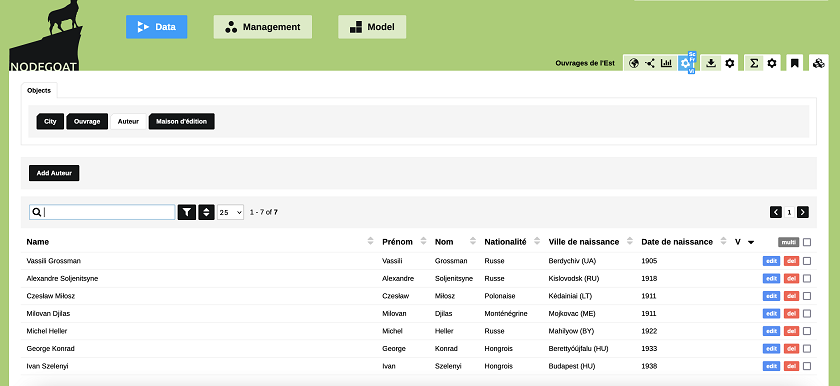Open the geographic visualisation globe icon
Image resolution: width=840 pixels, height=386 pixels.
pyautogui.click(x=634, y=63)
